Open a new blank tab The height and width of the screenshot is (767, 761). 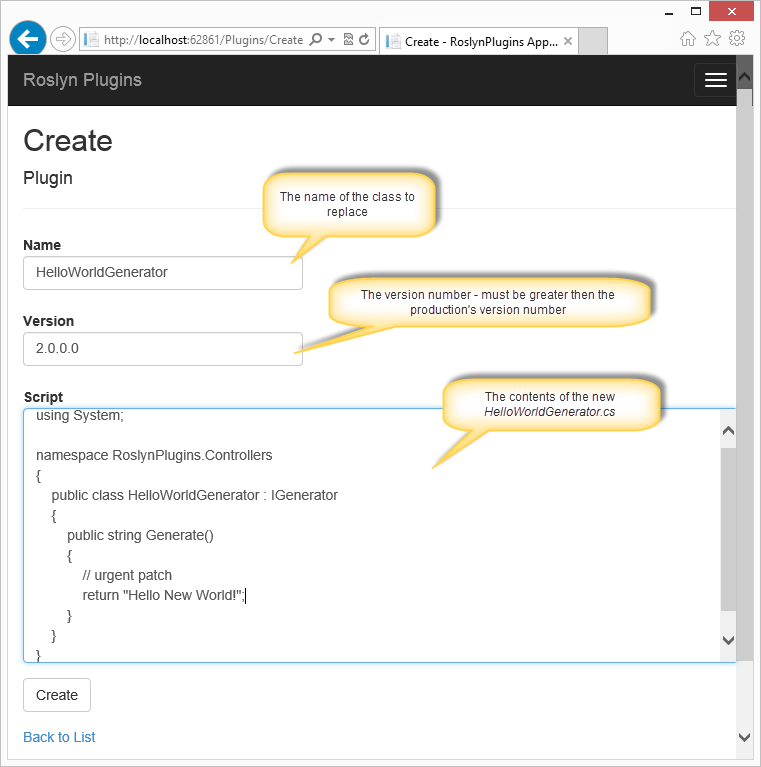click(593, 41)
